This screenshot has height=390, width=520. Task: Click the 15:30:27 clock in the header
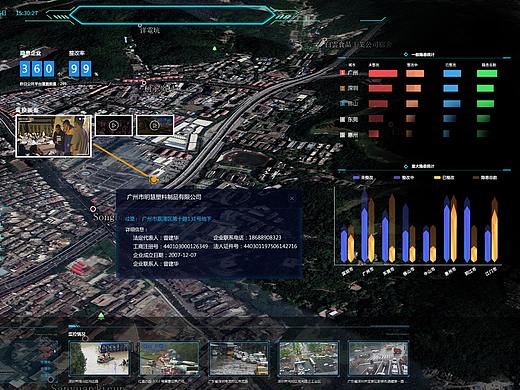pos(27,13)
